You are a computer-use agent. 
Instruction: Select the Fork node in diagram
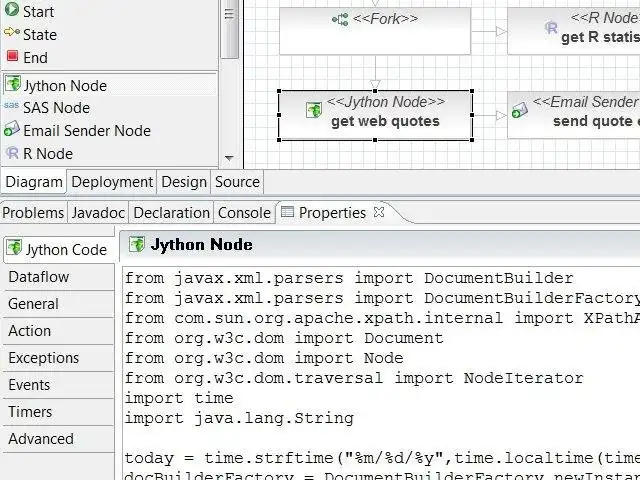[x=375, y=31]
